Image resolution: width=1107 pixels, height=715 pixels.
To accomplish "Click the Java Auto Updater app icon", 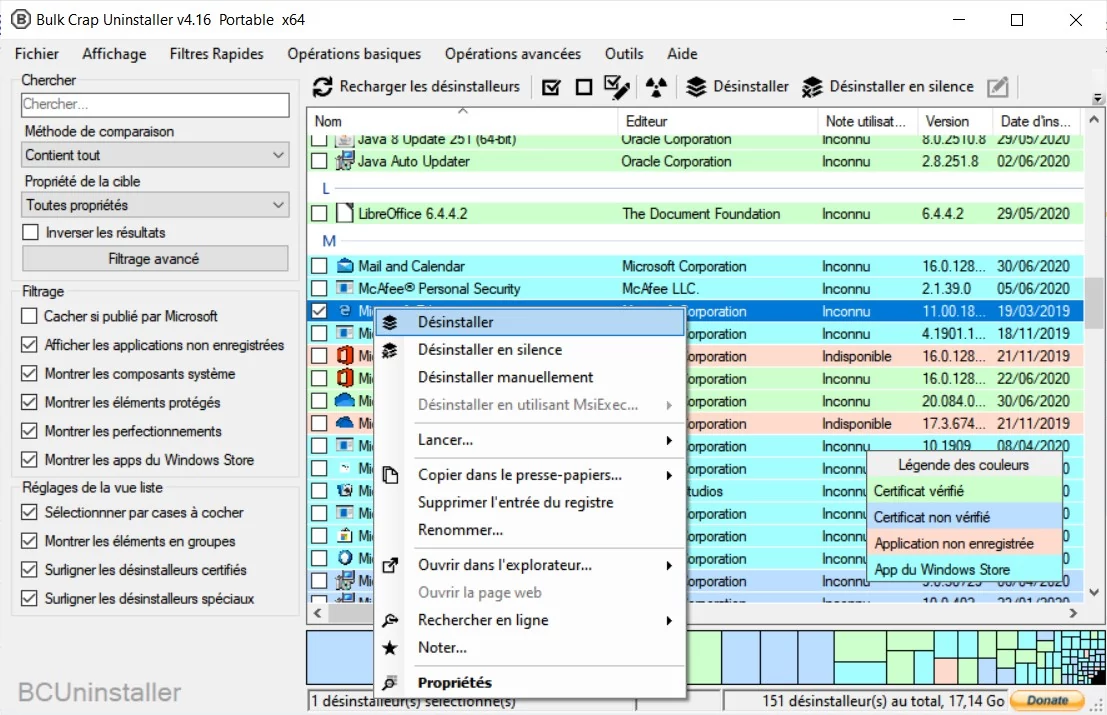I will [x=345, y=162].
